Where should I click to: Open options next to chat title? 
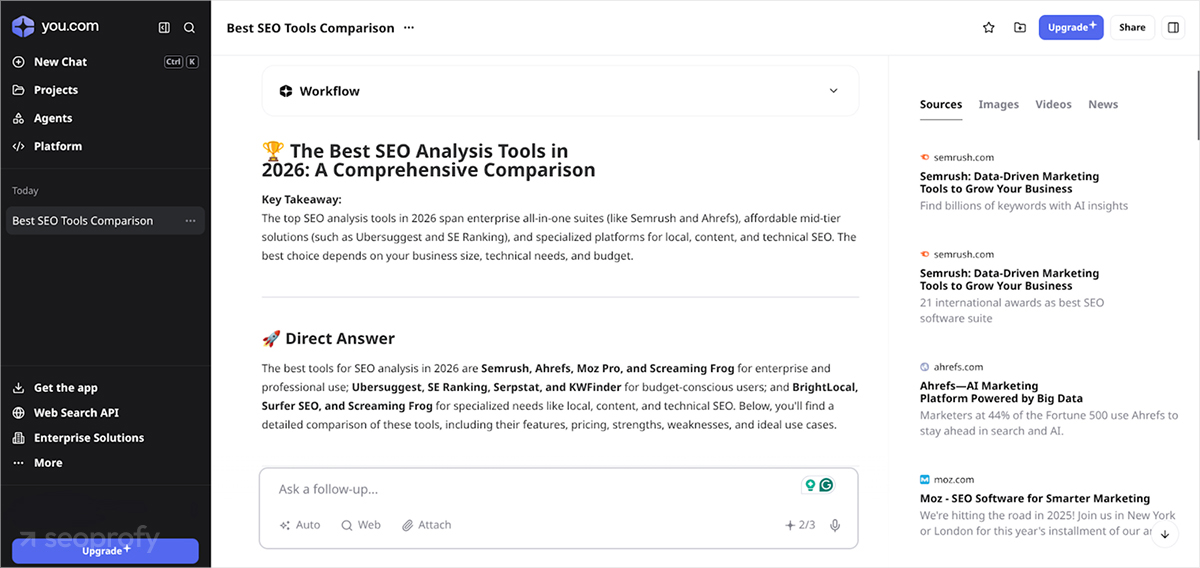click(408, 28)
